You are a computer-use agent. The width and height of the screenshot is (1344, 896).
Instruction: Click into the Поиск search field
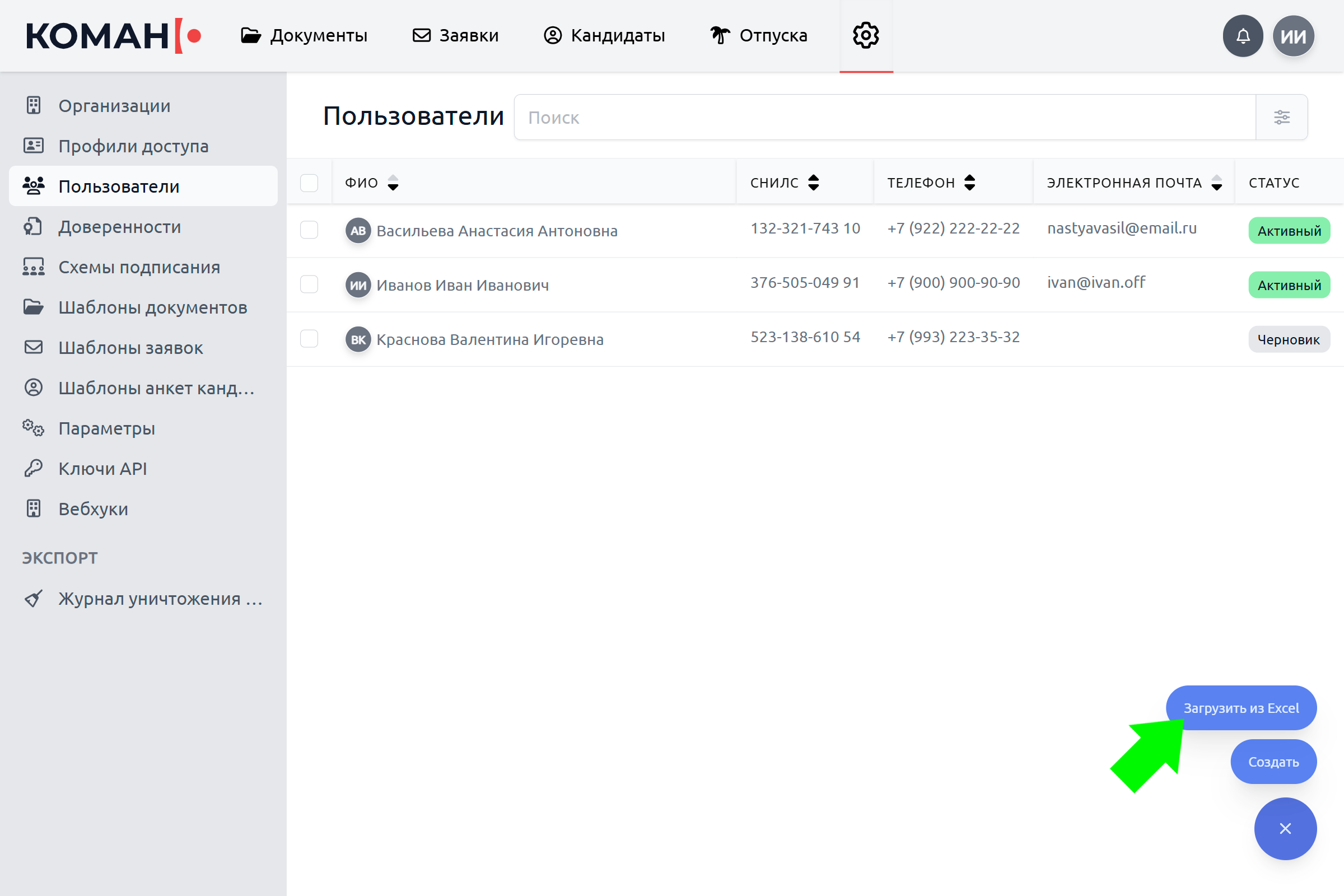click(x=884, y=117)
